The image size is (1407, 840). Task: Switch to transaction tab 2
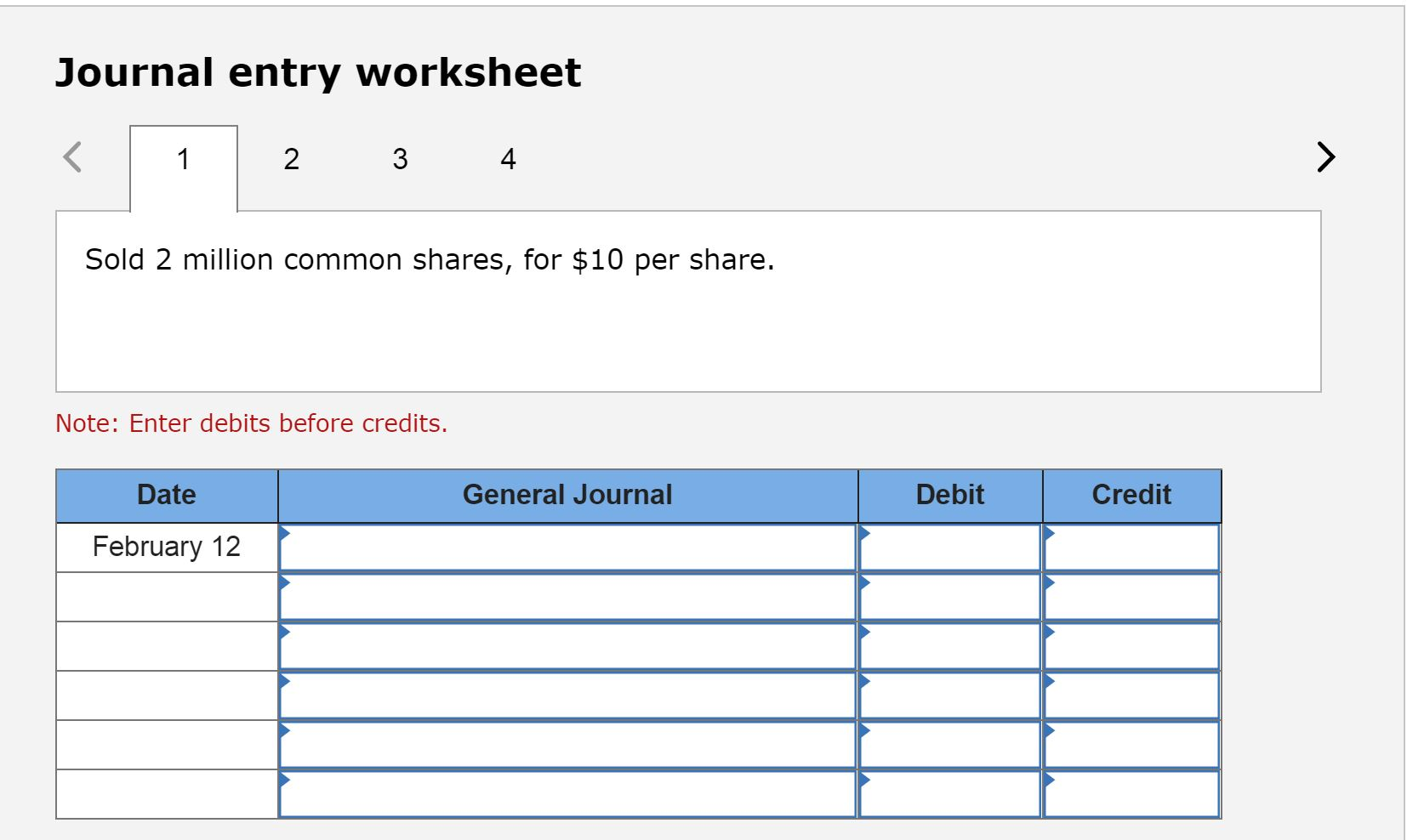pyautogui.click(x=291, y=159)
